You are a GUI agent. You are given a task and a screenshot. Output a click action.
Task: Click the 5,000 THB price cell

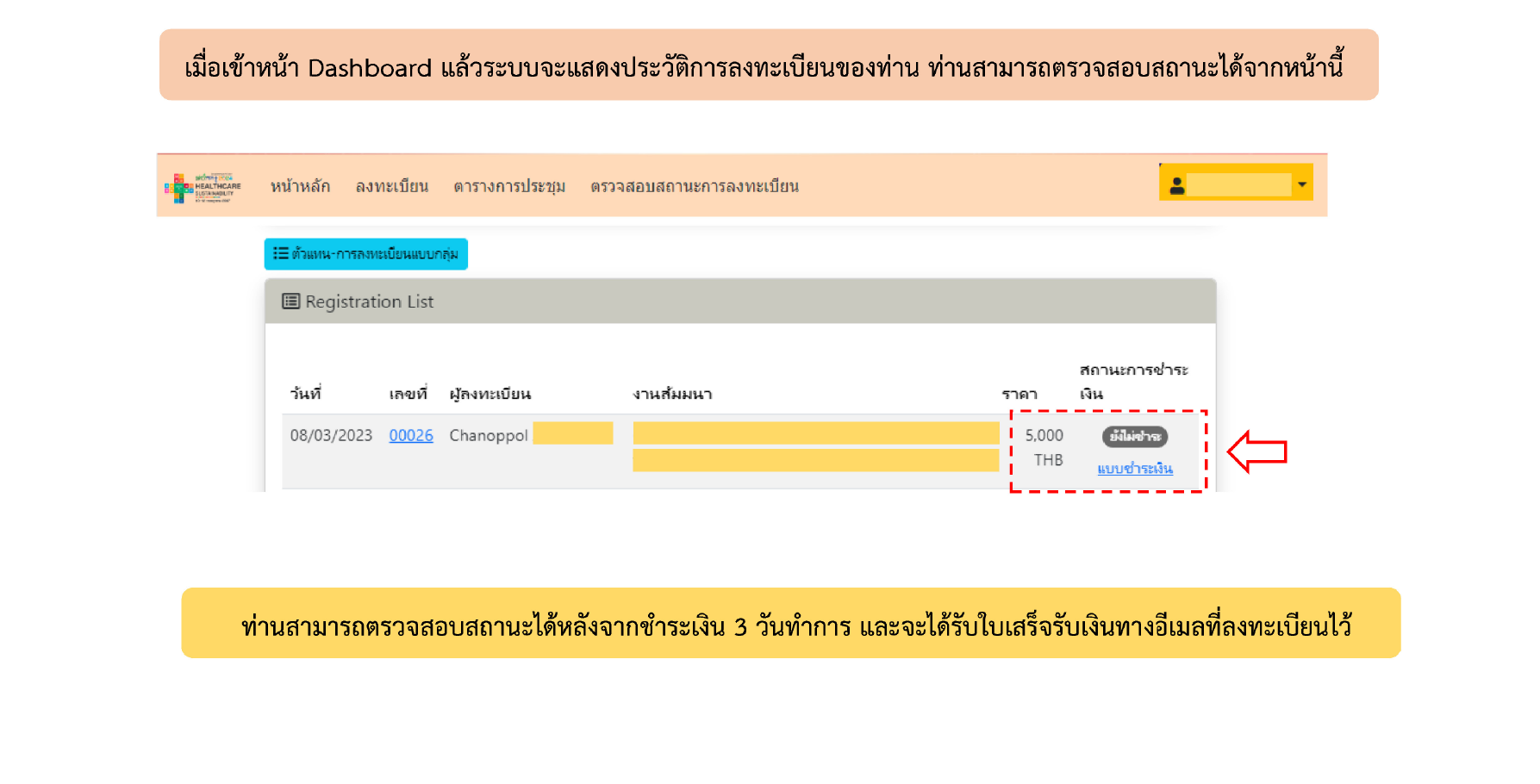(x=1044, y=446)
